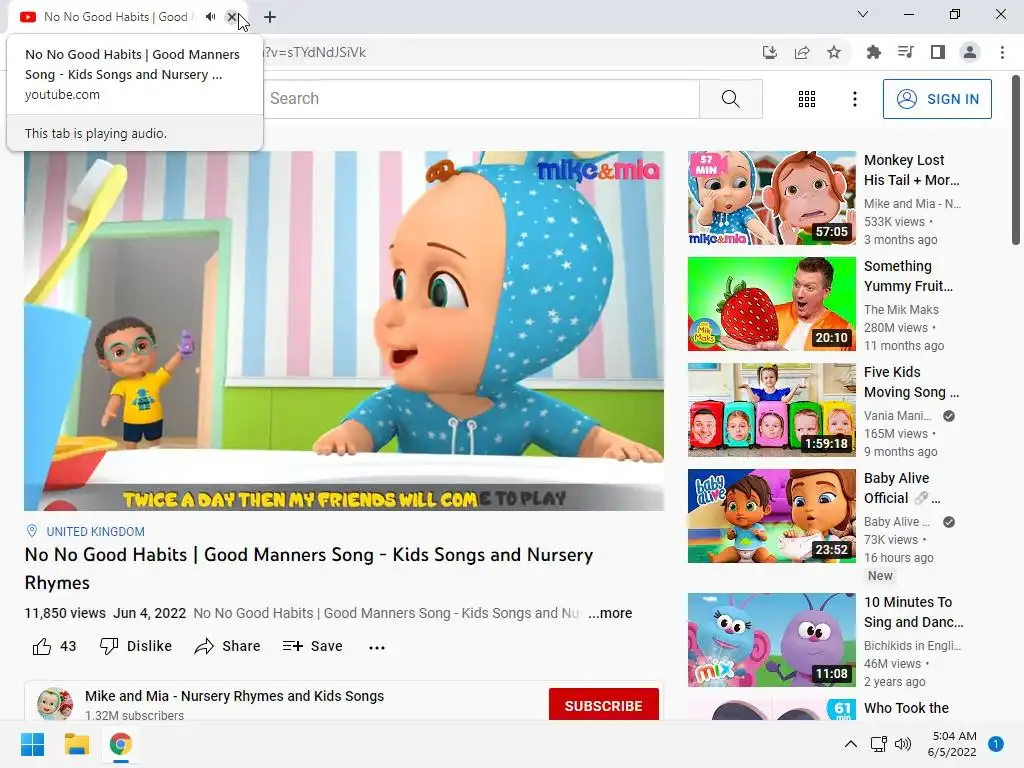Click the UNITED KINGDOM location link
This screenshot has height=768, width=1024.
[95, 532]
